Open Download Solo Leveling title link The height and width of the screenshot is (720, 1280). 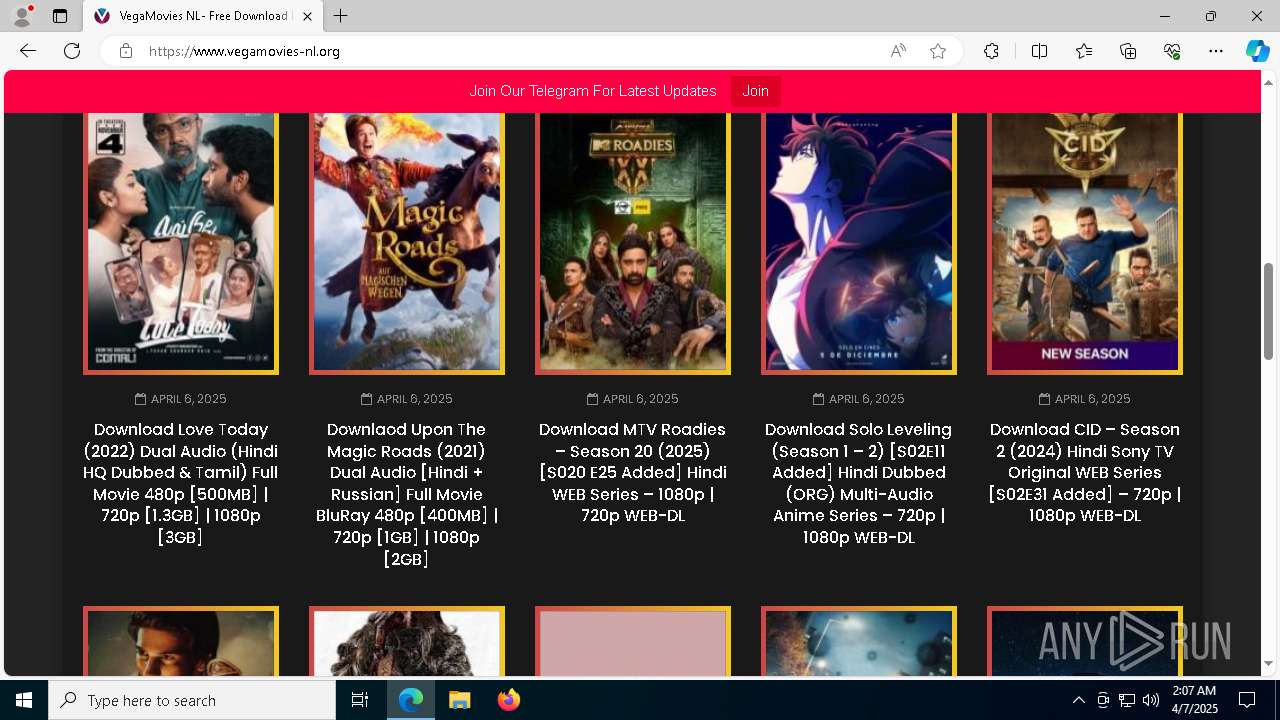859,483
